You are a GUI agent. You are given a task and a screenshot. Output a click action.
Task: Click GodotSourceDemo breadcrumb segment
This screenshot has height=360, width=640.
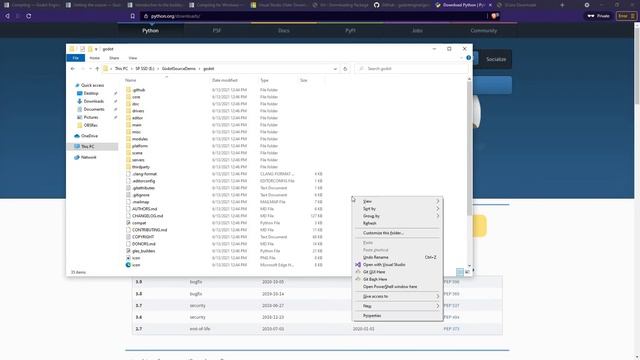point(179,69)
